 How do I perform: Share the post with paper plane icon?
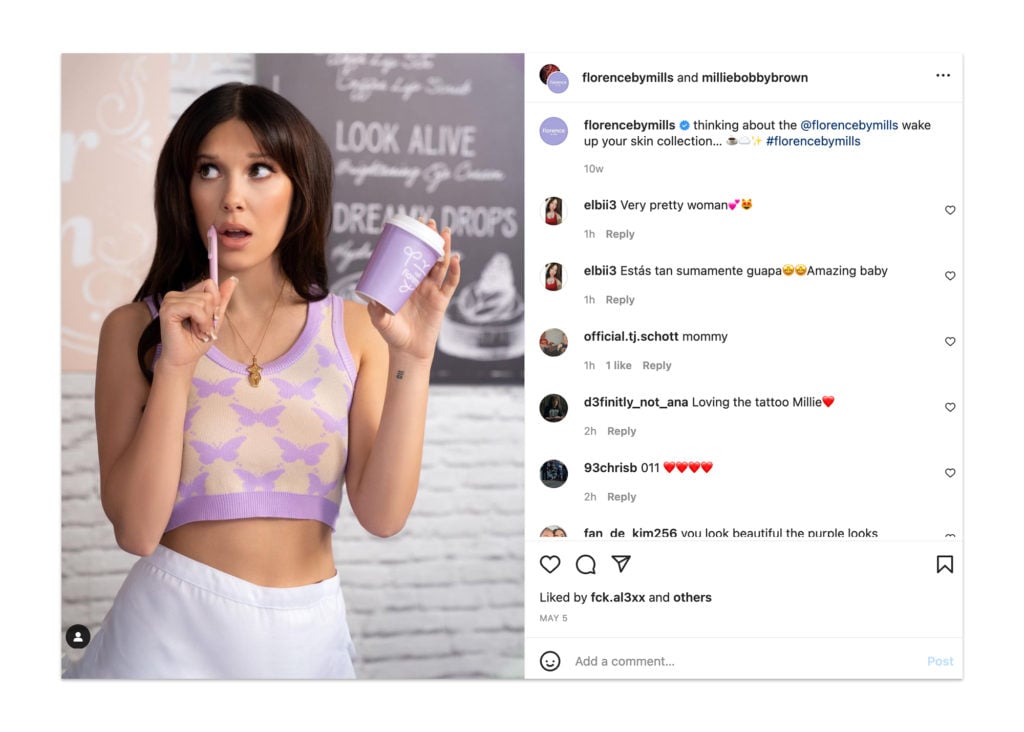coord(621,564)
